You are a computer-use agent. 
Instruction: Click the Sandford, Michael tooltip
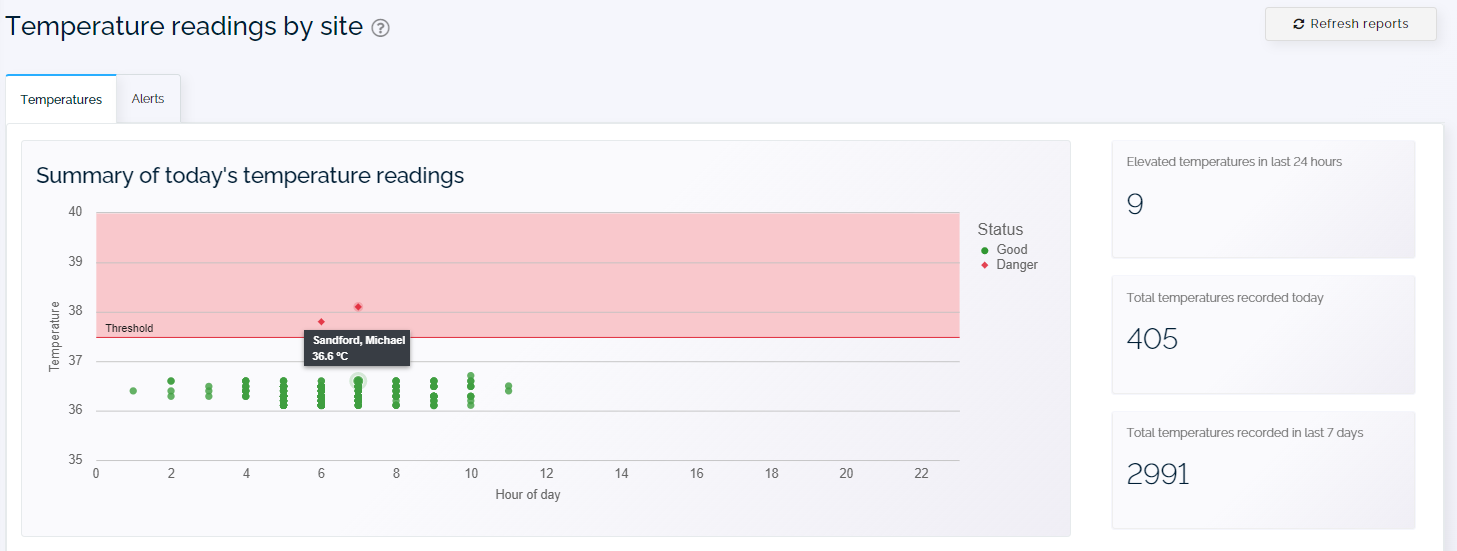pyautogui.click(x=358, y=348)
